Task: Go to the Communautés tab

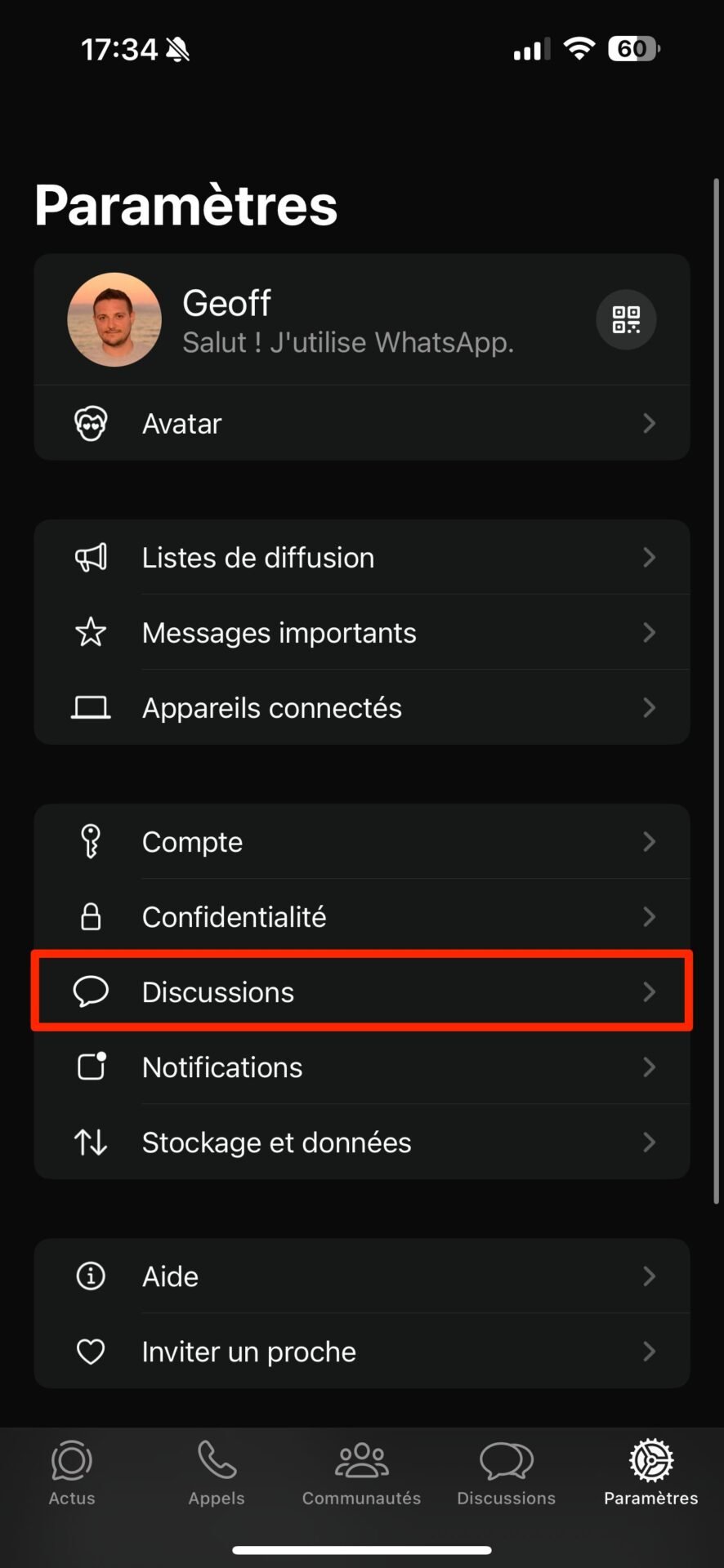Action: click(361, 1473)
